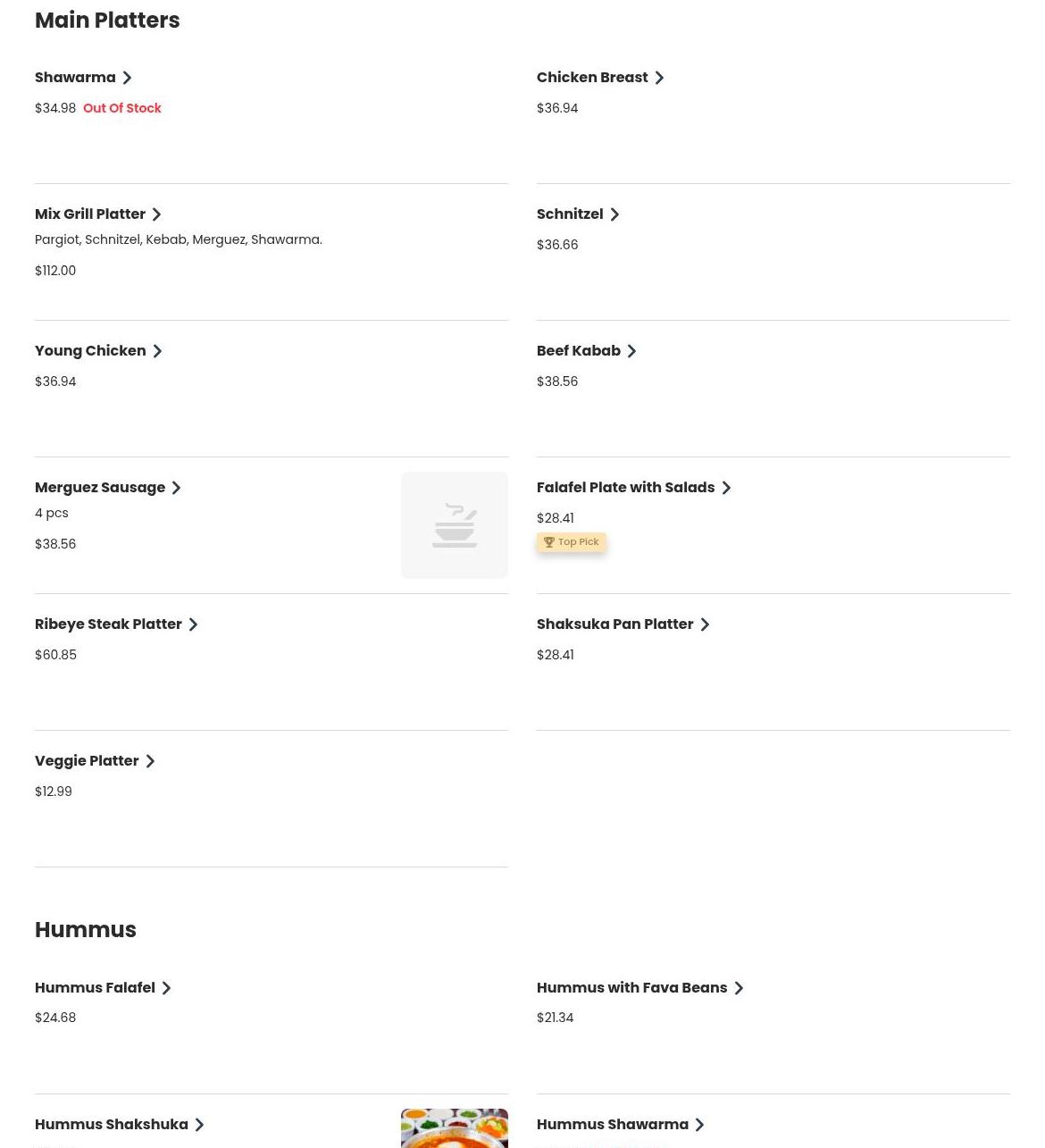Open Falafel Plate with Salads
Viewport: 1045px width, 1148px height.
(625, 488)
